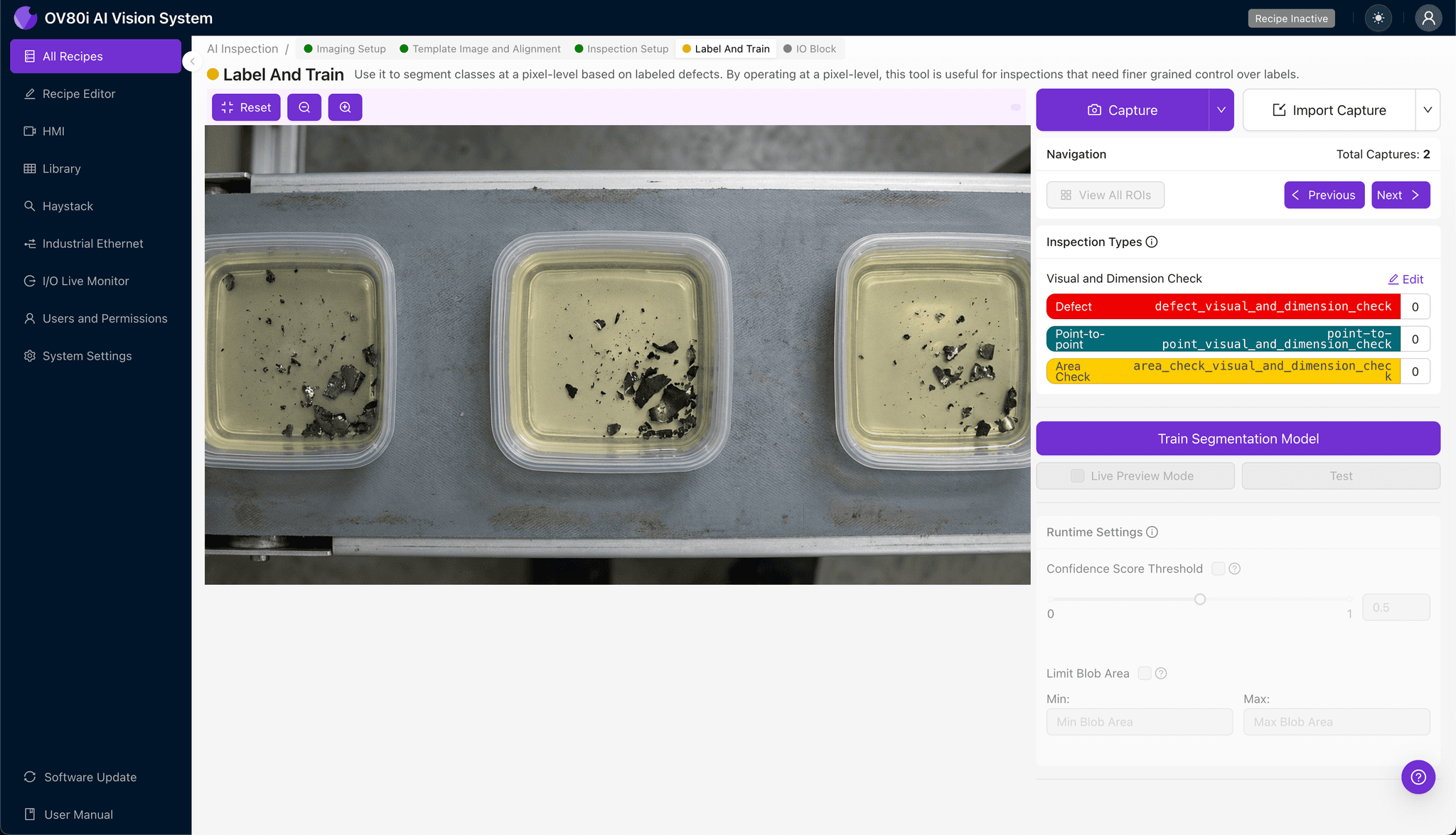Enable the Confidence Score Threshold toggle
The height and width of the screenshot is (835, 1456).
click(1217, 569)
